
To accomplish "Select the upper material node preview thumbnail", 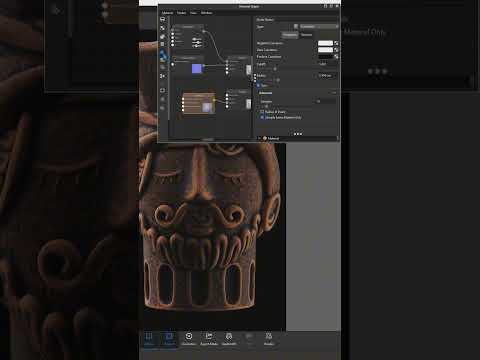I will pos(249,70).
